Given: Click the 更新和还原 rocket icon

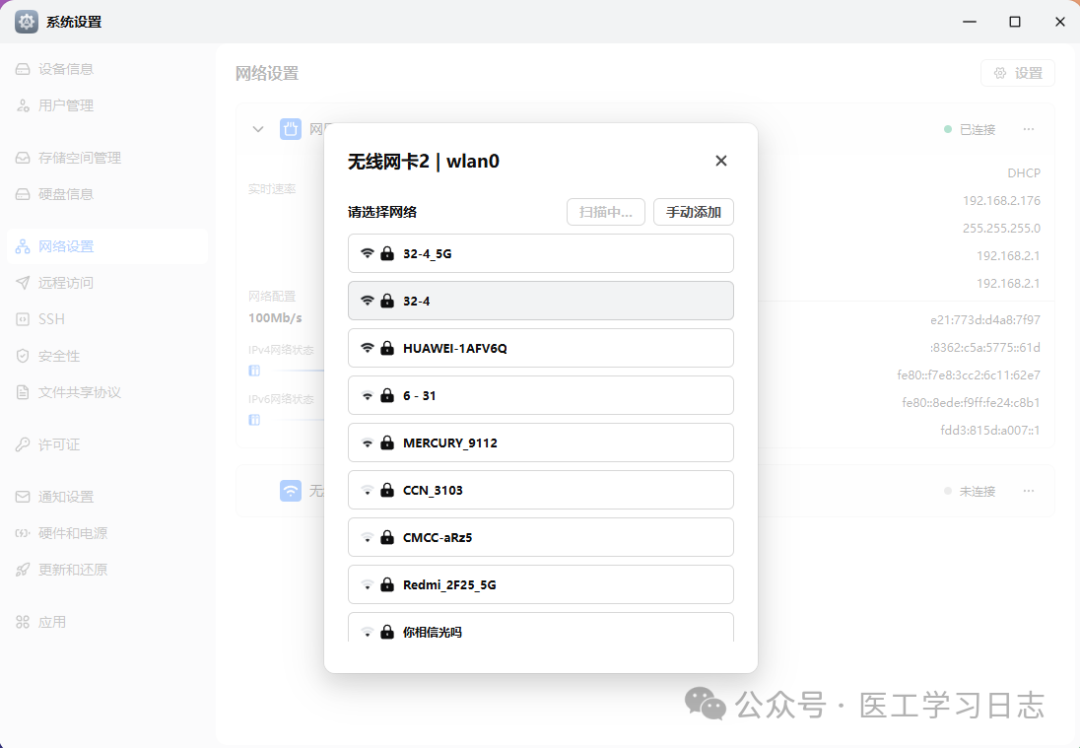Looking at the screenshot, I should [x=23, y=570].
